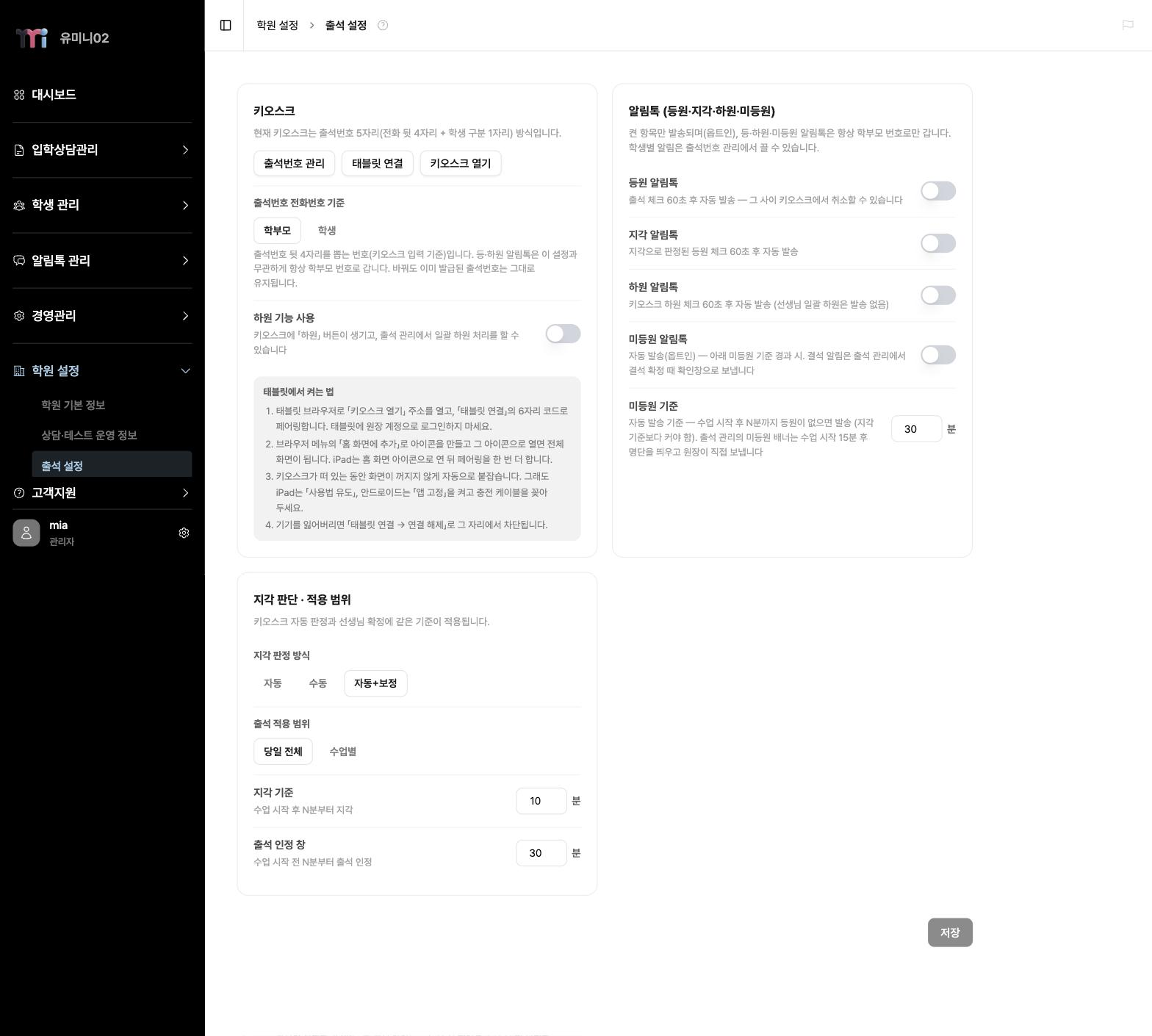Select the 수업별 attendance scope tab
Viewport: 1152px width, 1036px height.
[x=342, y=752]
